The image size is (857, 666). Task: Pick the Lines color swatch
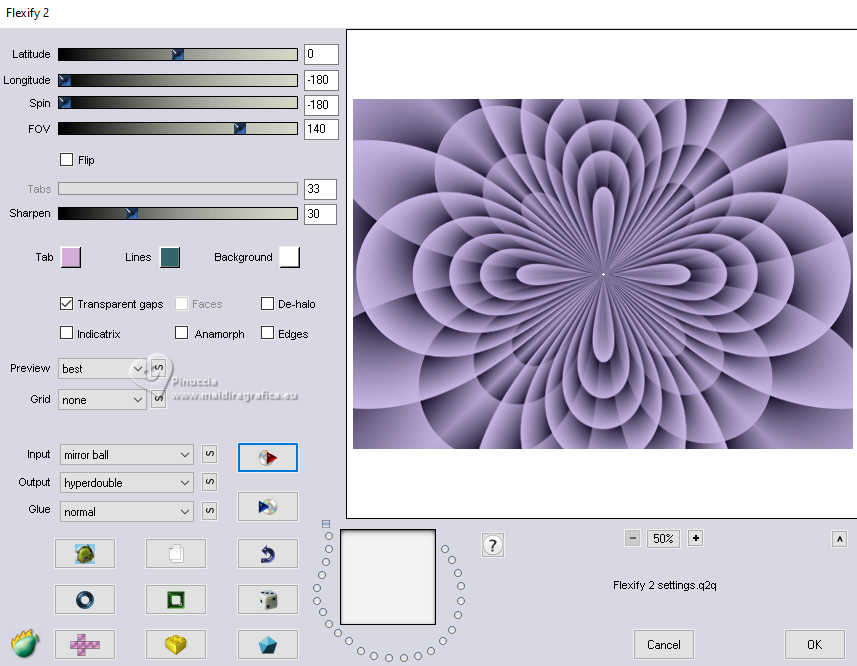tap(170, 257)
